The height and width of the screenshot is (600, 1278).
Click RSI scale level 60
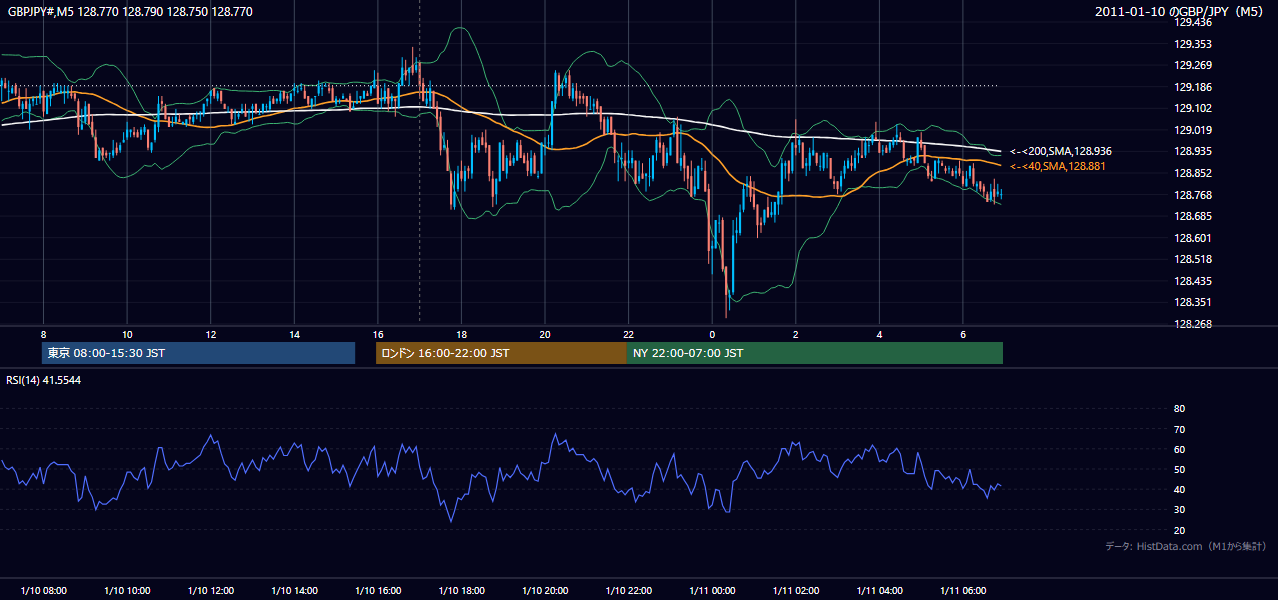1179,449
